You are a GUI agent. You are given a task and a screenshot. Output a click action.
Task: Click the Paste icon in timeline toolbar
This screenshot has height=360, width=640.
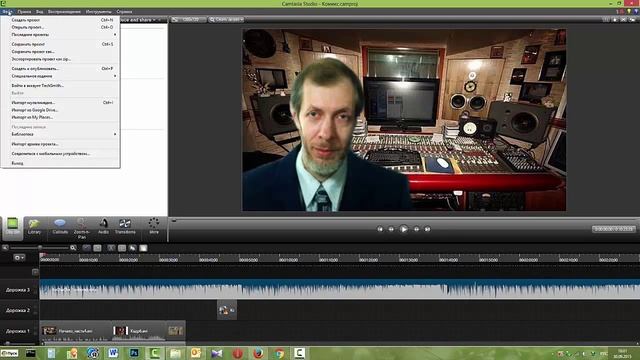[x=143, y=248]
